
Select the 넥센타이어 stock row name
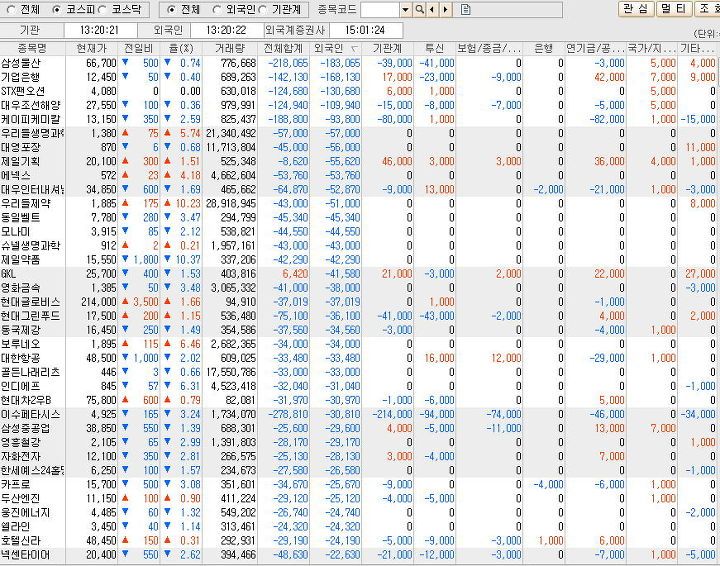26,555
